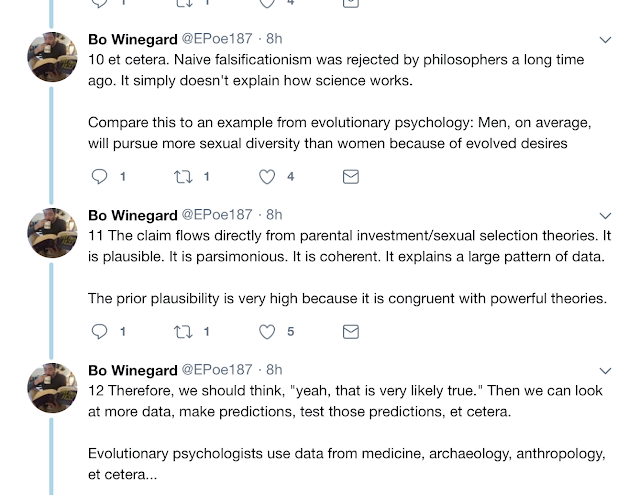
Task: Retweet tweet 11 about parental investment
Action: pyautogui.click(x=183, y=331)
